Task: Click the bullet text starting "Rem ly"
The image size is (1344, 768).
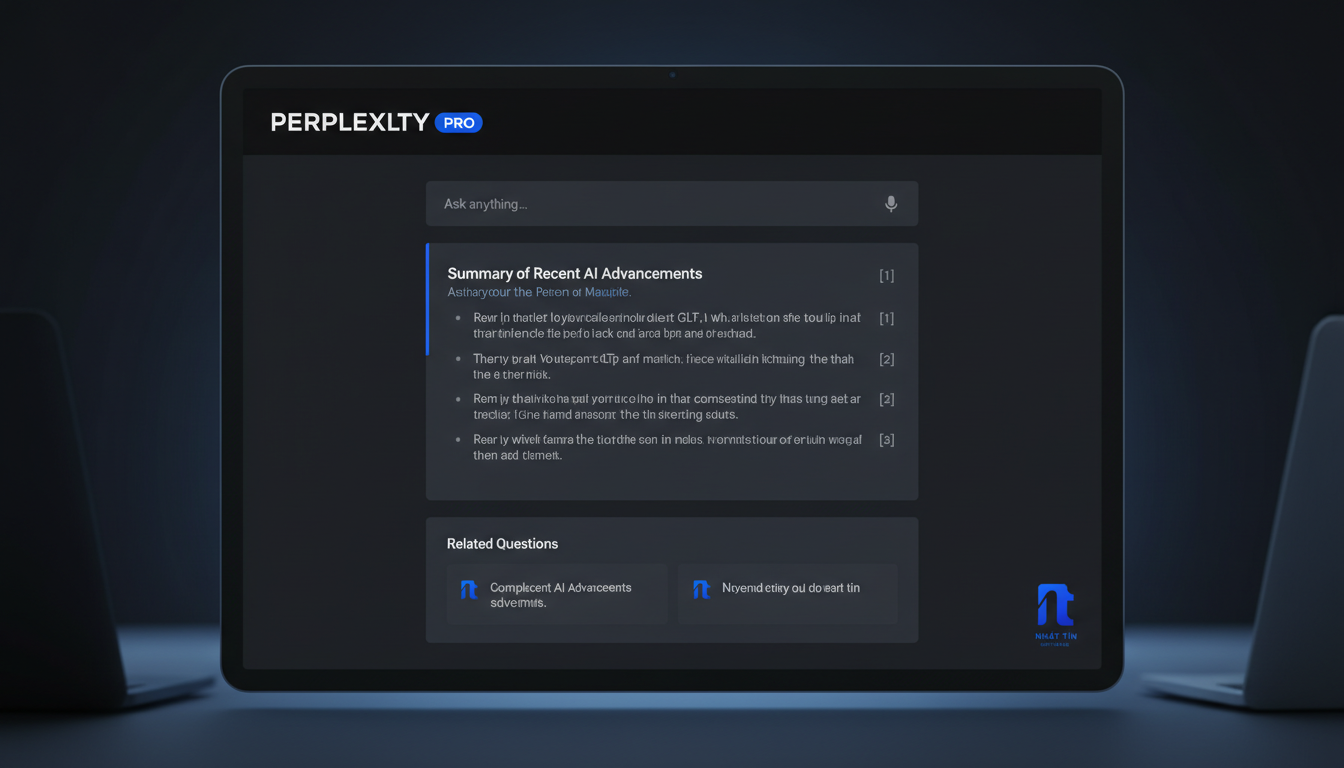Action: 667,406
